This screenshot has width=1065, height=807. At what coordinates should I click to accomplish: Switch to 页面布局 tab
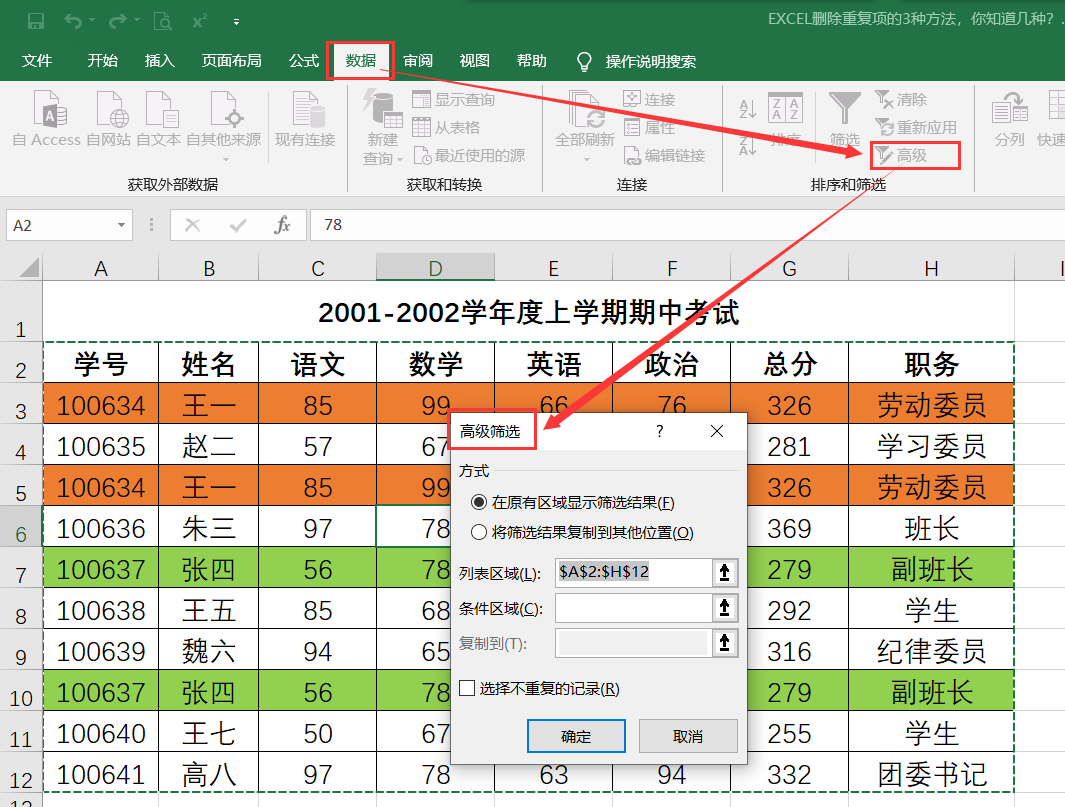232,60
